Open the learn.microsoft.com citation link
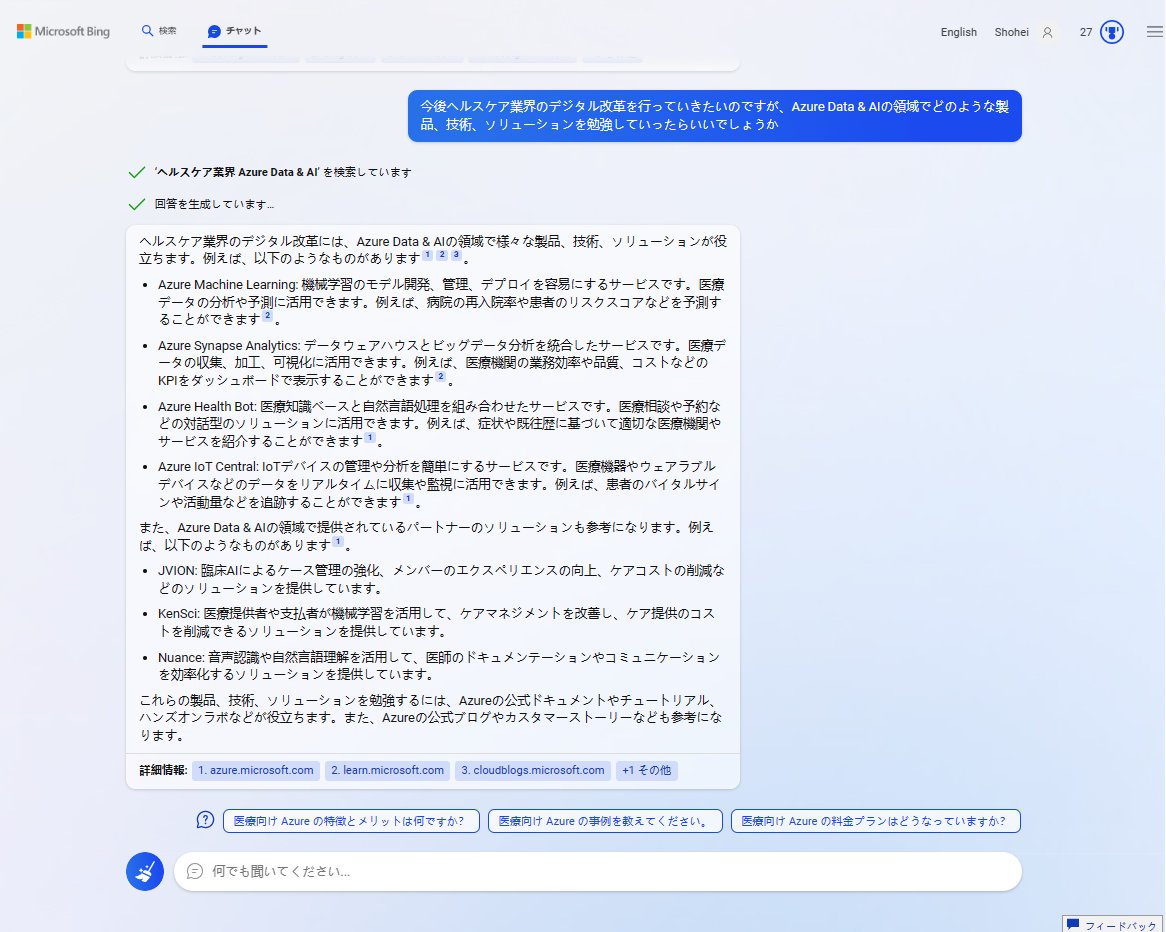The image size is (1166, 932). (389, 770)
